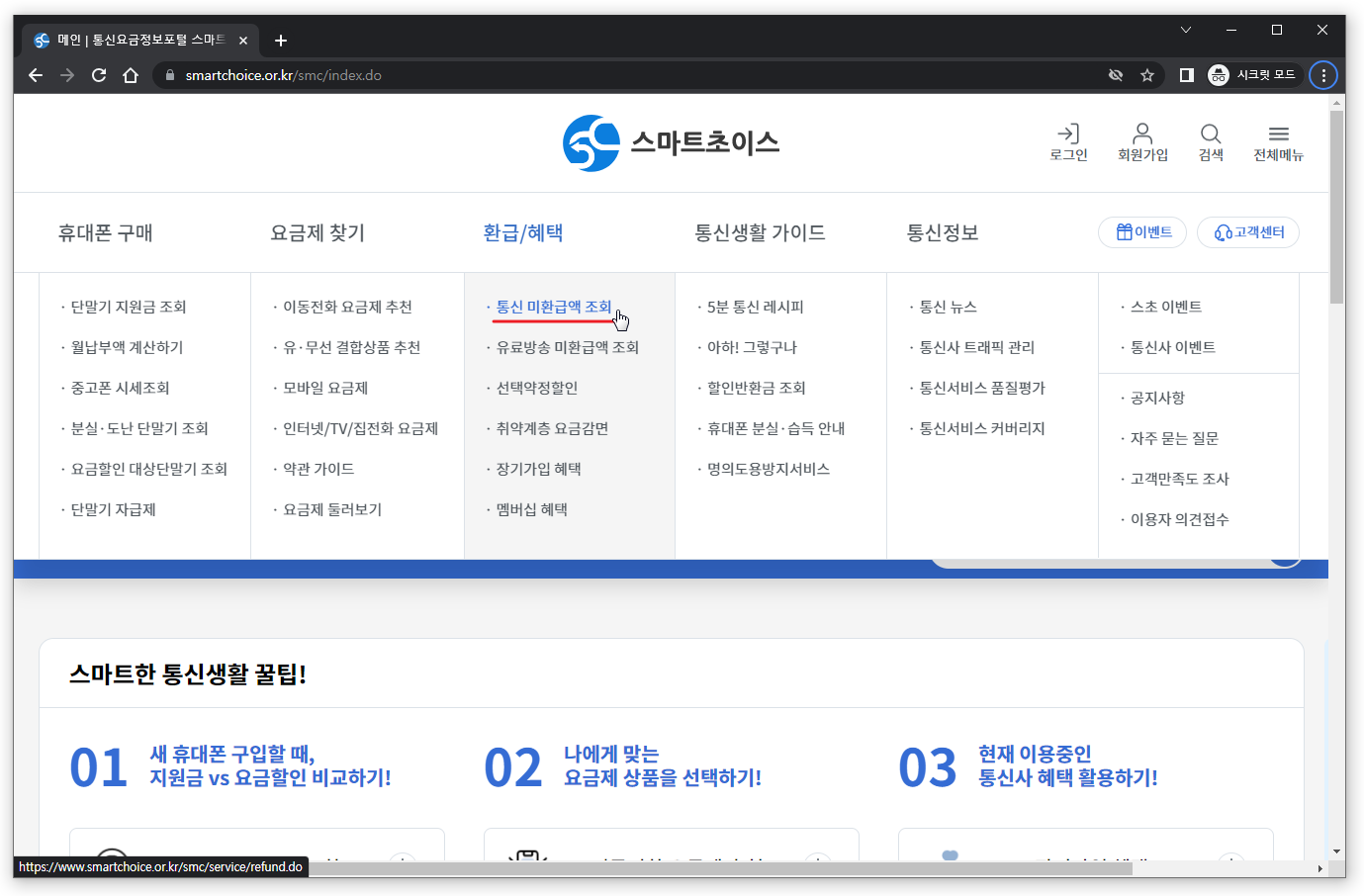The width and height of the screenshot is (1364, 896).
Task: Select 분실·도난 단말기 조회
Action: (x=139, y=428)
